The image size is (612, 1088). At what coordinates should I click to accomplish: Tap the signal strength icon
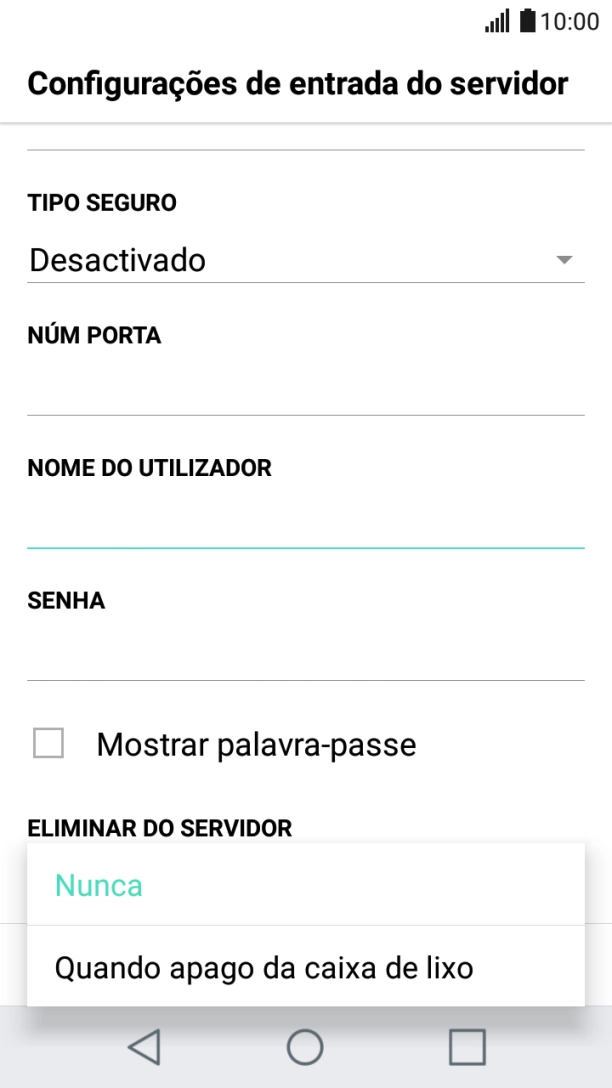click(x=497, y=18)
